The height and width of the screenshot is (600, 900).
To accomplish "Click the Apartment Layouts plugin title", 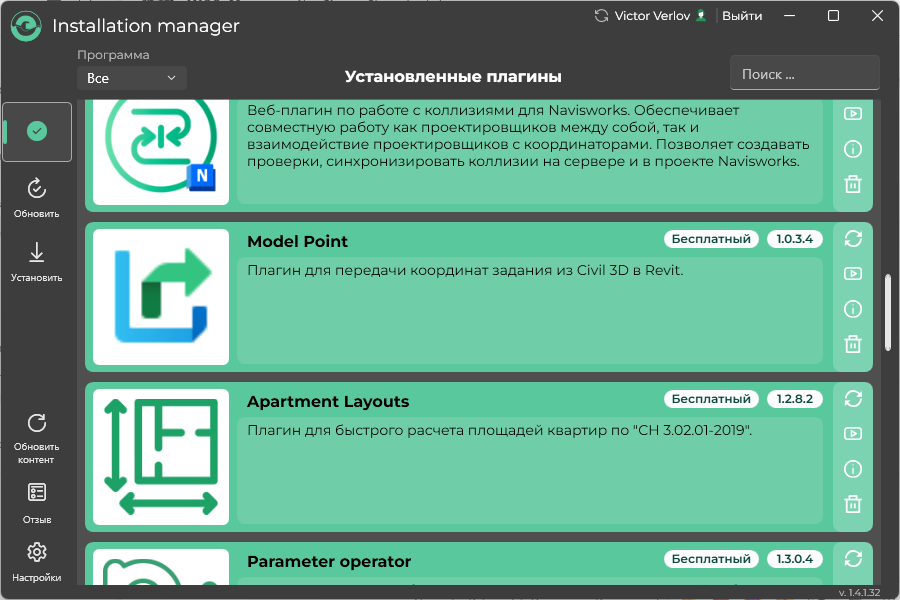I will point(328,401).
